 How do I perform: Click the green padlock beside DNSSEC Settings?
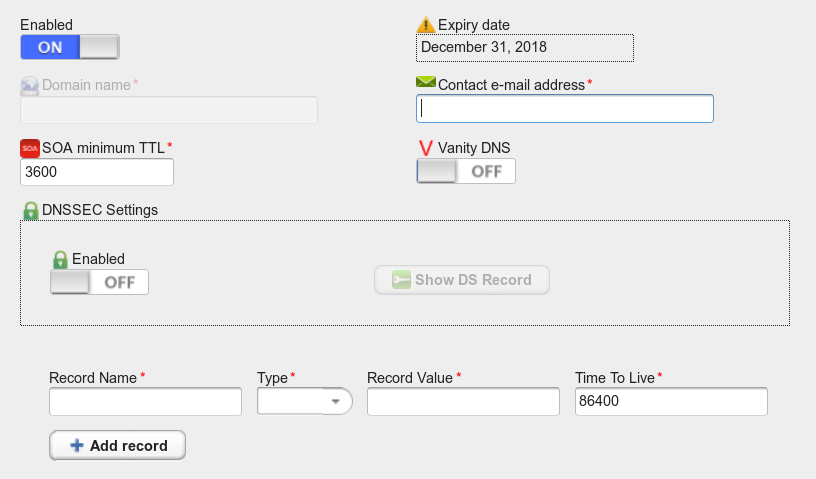tap(31, 210)
